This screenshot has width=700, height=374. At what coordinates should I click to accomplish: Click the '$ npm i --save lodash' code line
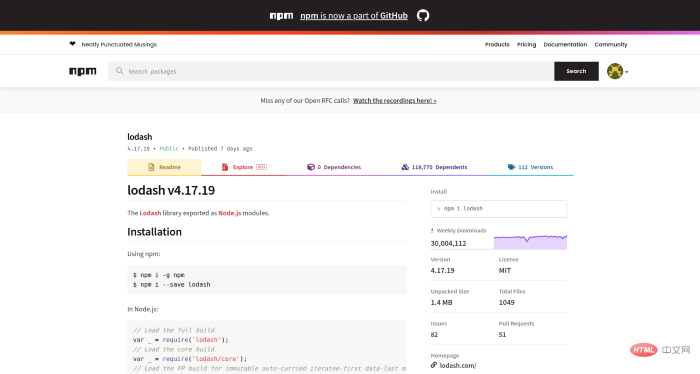pyautogui.click(x=171, y=284)
